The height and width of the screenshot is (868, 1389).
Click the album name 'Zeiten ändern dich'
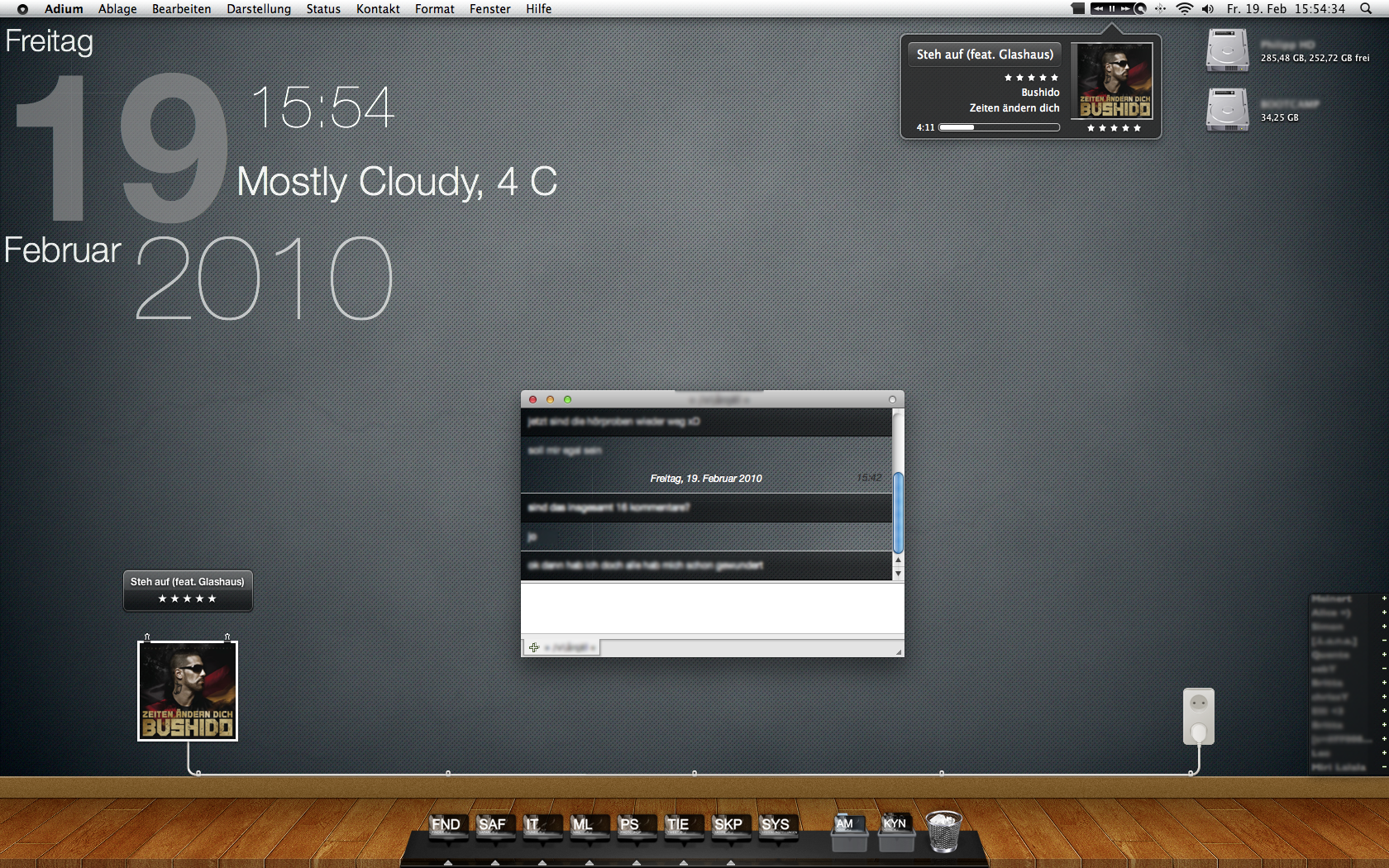click(1014, 108)
